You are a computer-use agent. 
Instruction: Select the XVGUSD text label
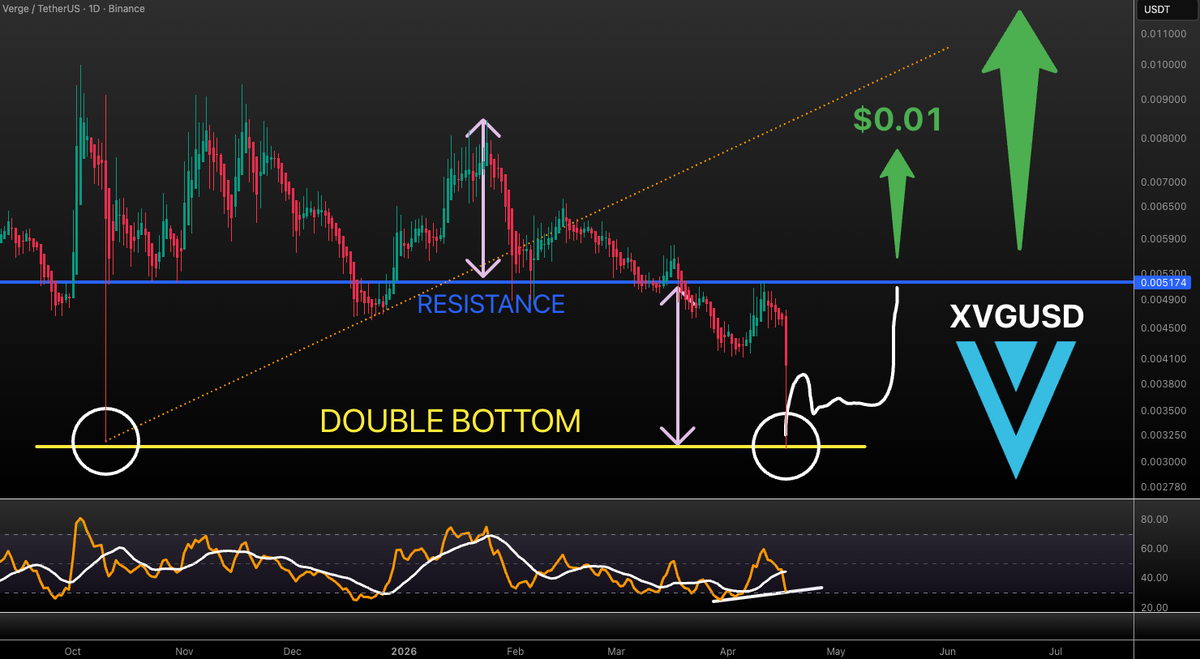point(1016,319)
